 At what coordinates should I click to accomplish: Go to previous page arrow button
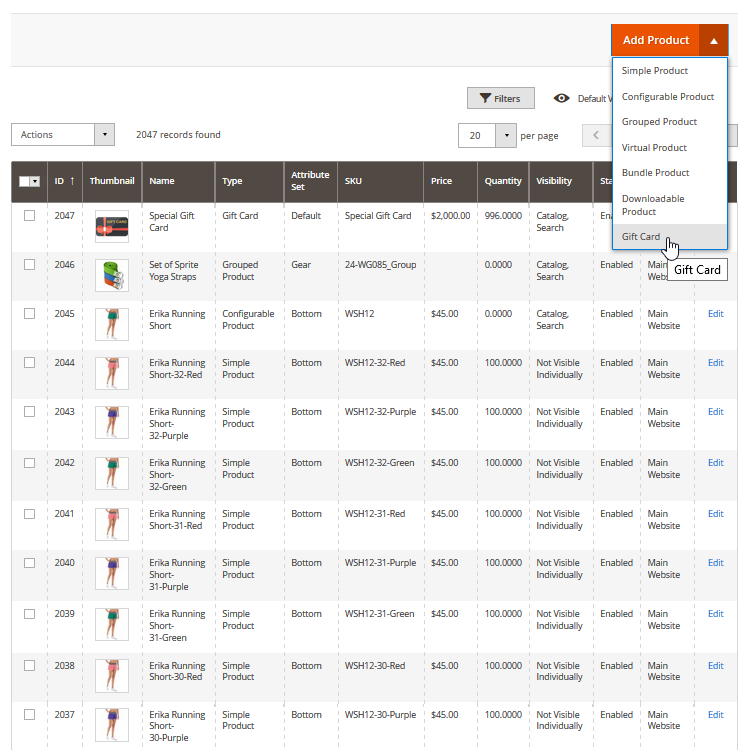(597, 135)
